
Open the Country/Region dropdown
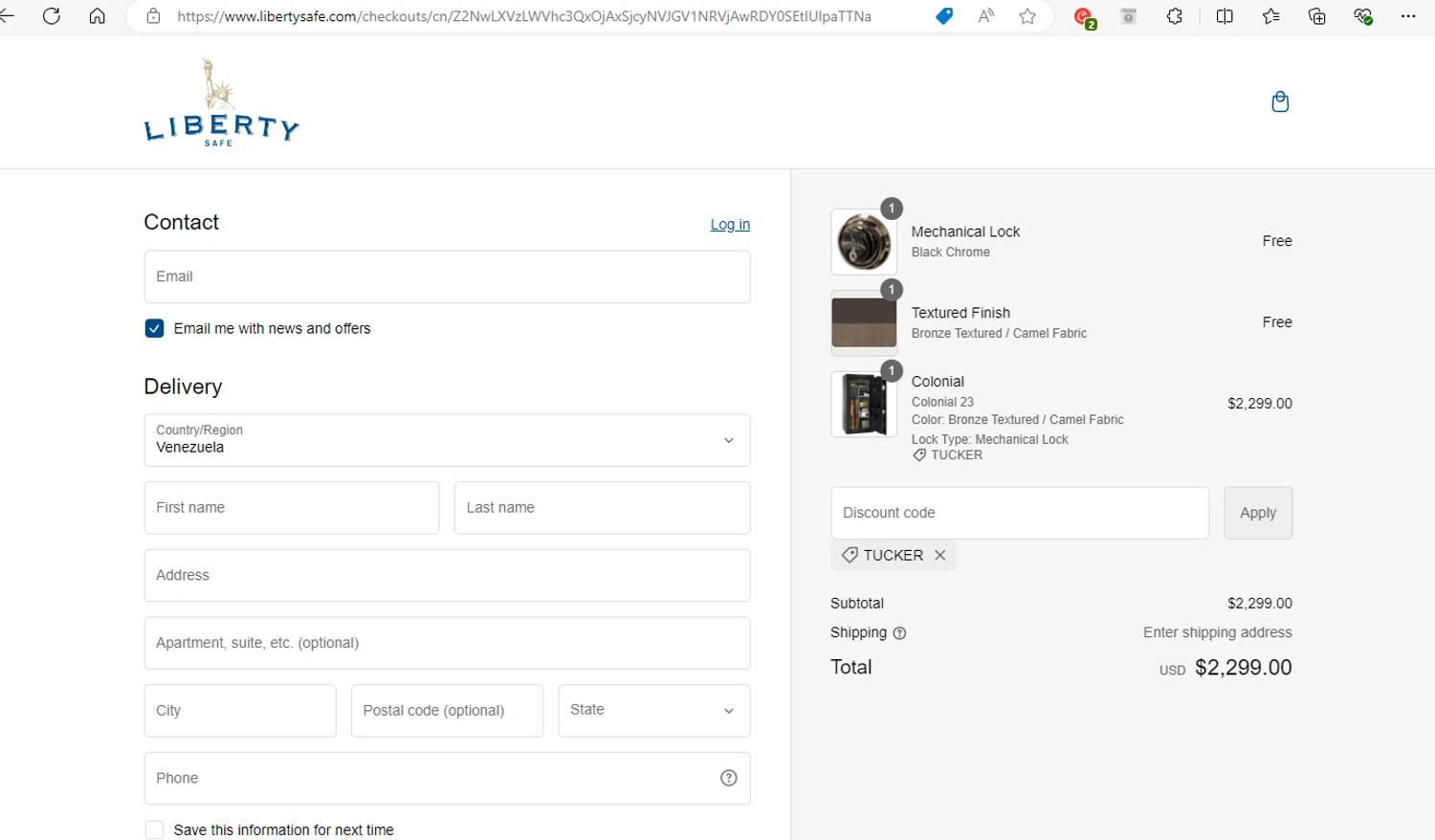pos(447,440)
